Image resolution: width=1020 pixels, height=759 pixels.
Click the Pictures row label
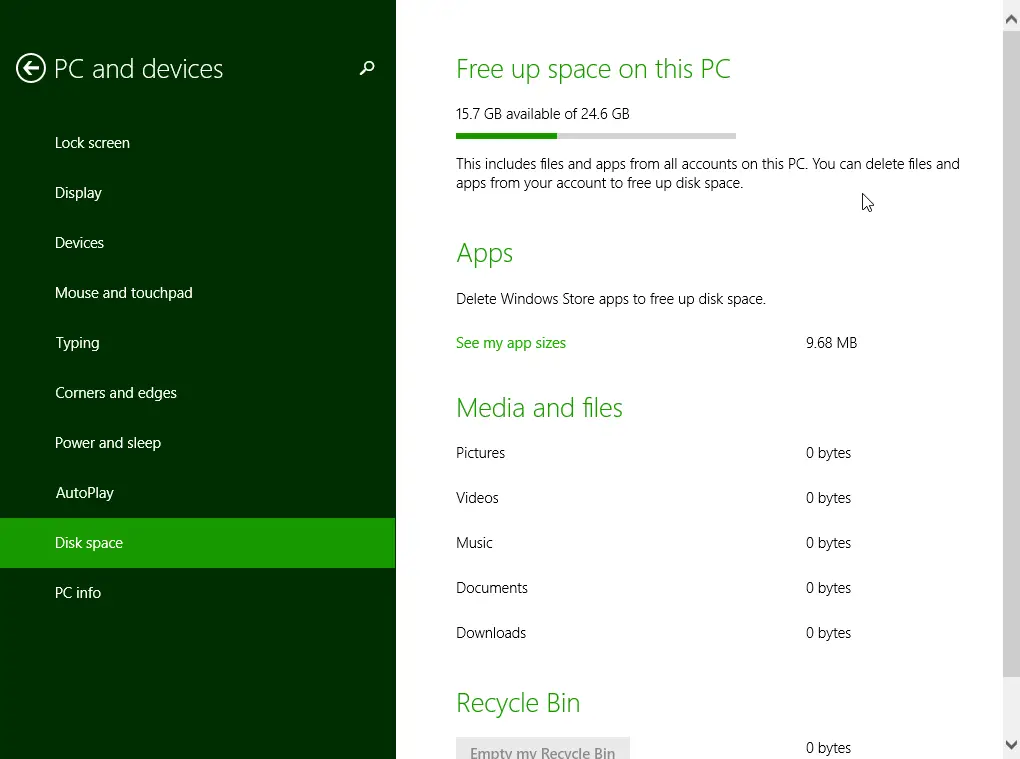tap(480, 453)
